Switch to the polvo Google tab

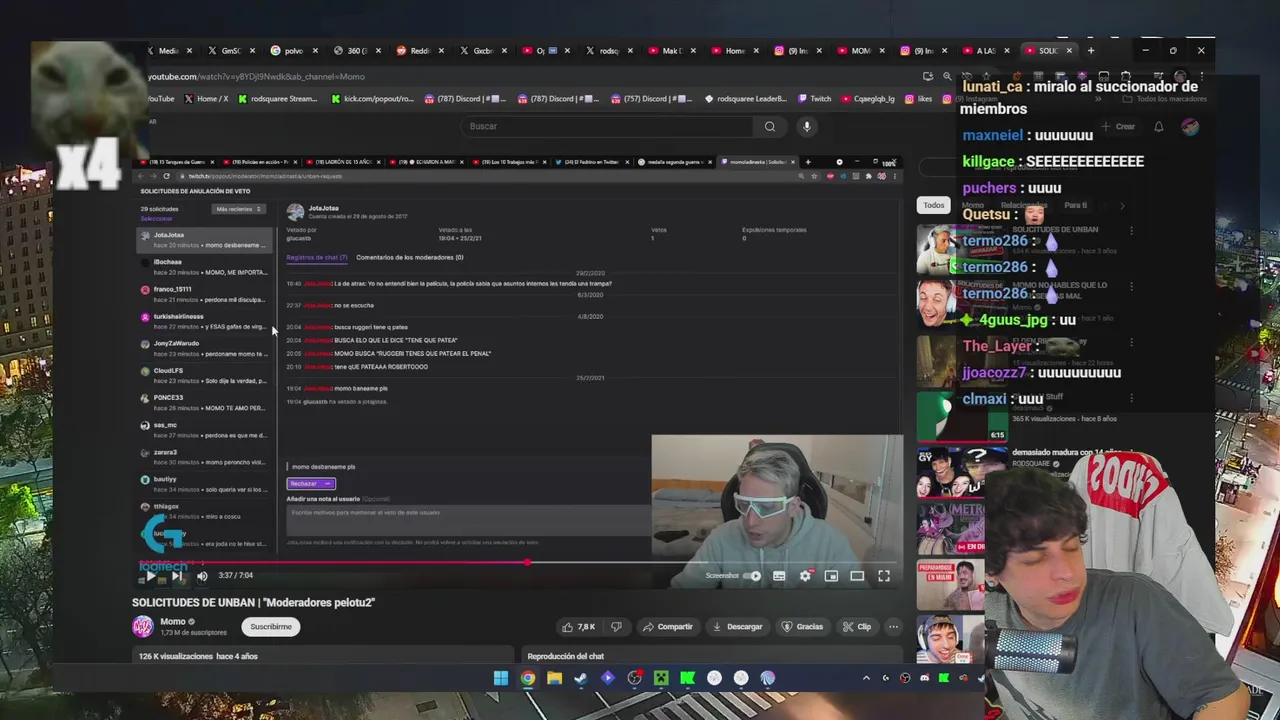click(293, 51)
